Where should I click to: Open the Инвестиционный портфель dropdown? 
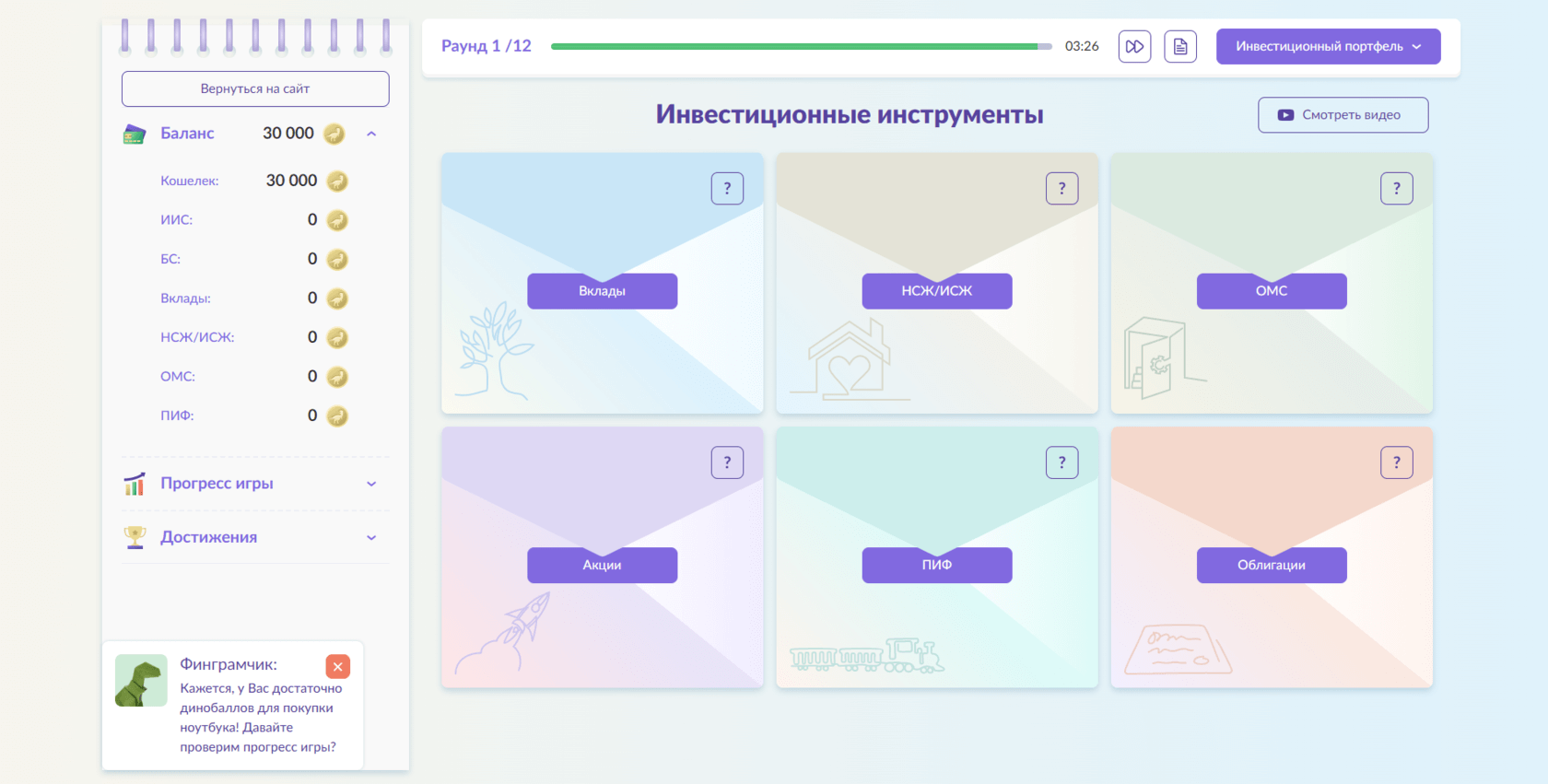click(1328, 46)
